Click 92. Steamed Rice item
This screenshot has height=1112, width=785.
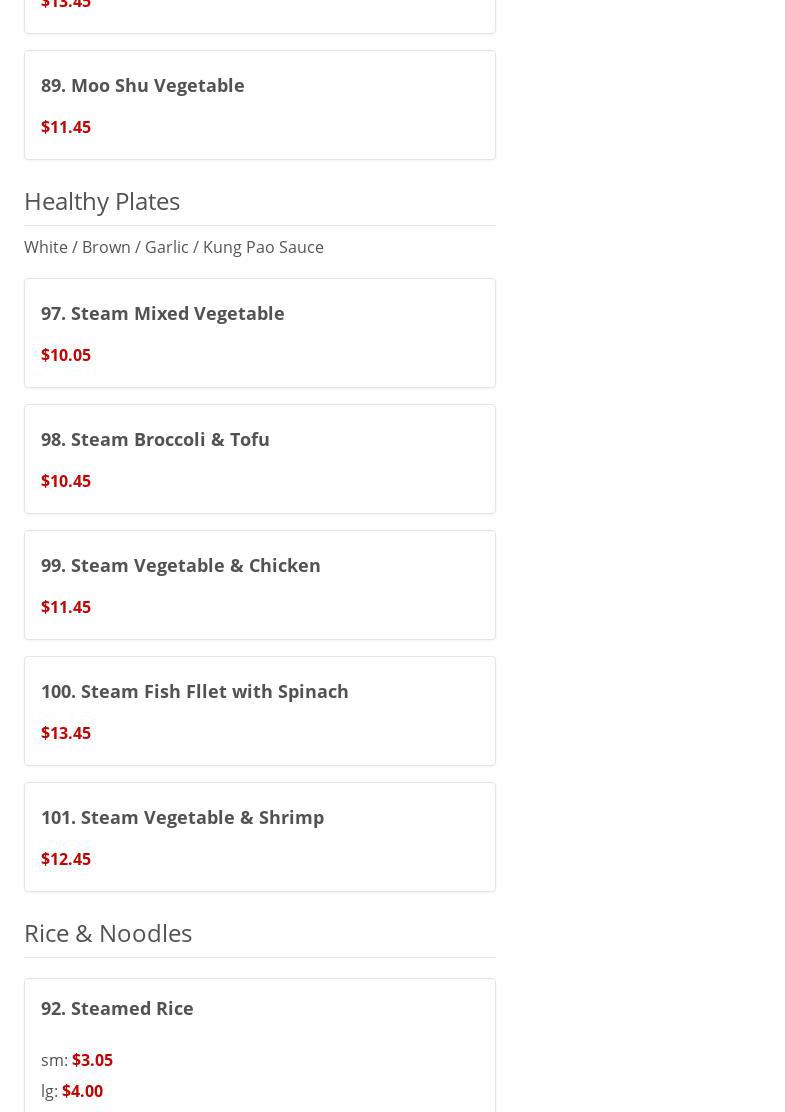tap(118, 1009)
